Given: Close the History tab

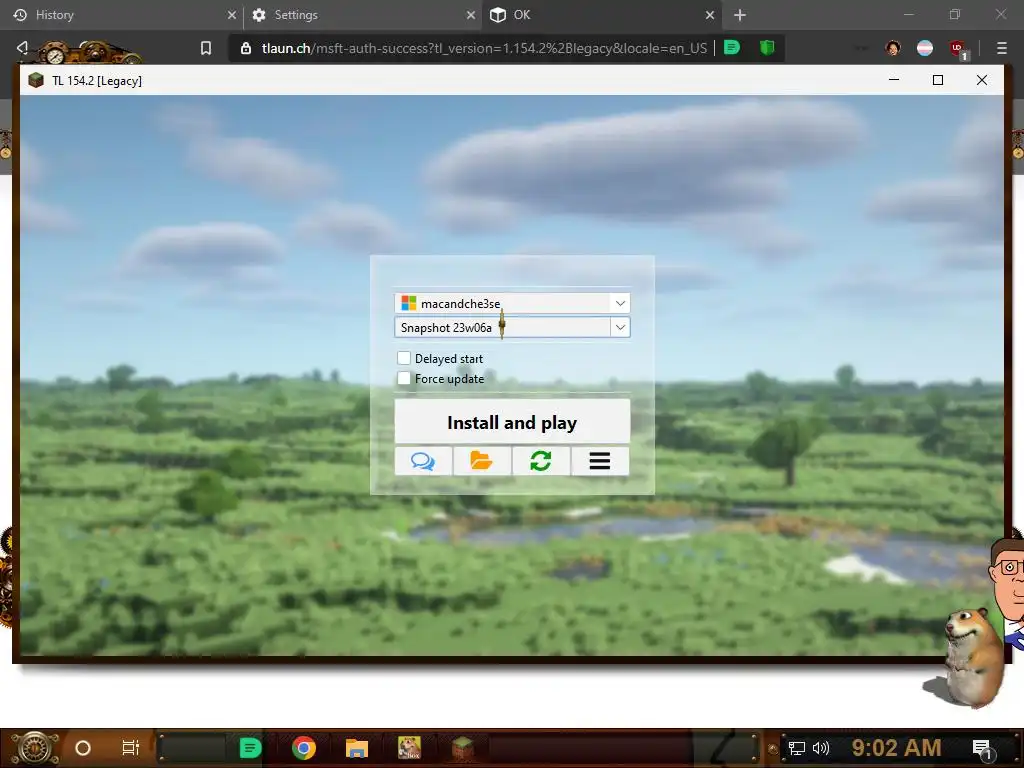Looking at the screenshot, I should point(231,15).
